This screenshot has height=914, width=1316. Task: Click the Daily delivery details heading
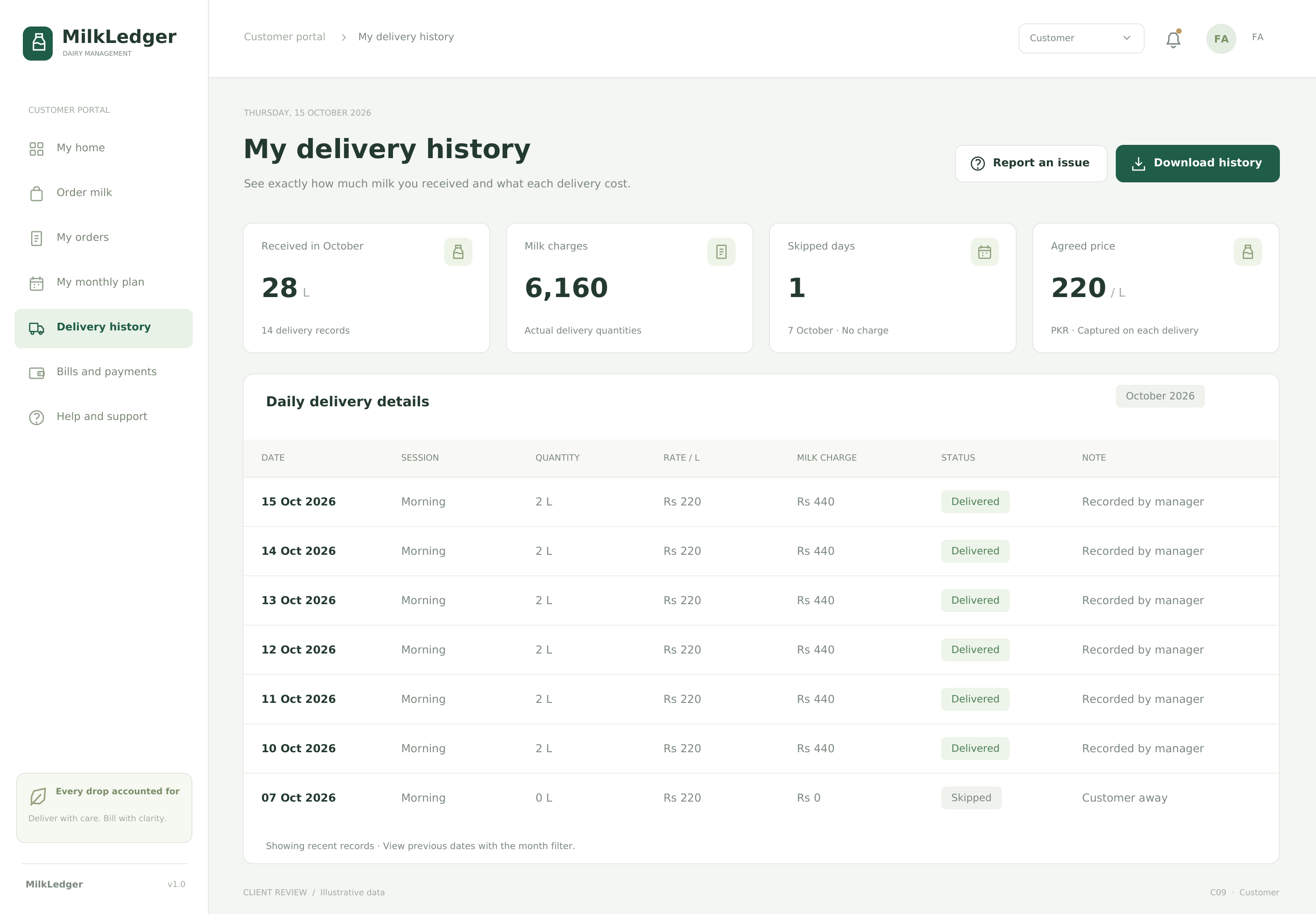click(347, 401)
